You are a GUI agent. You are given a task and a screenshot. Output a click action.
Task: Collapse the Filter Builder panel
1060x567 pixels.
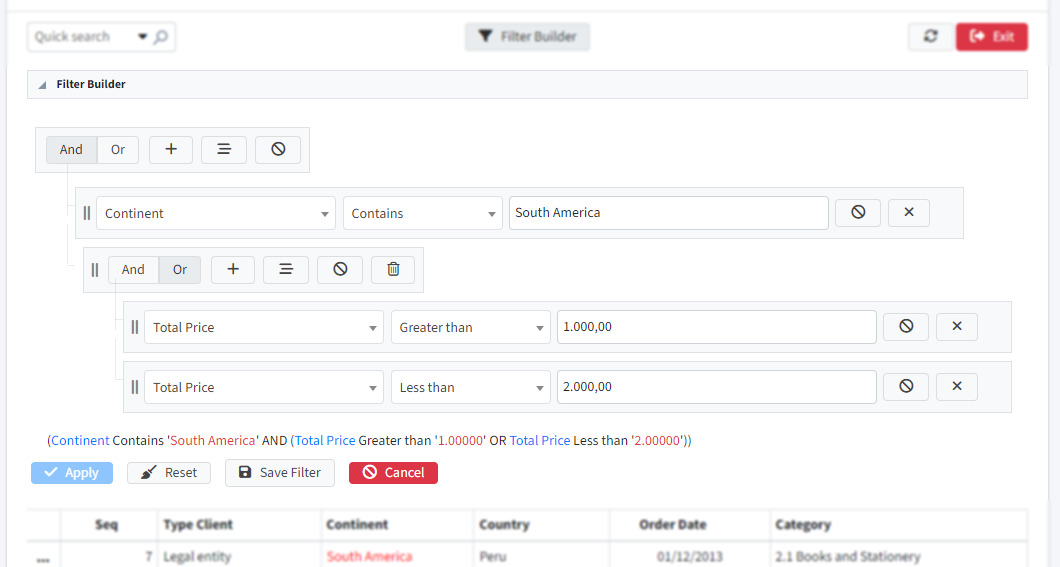(42, 85)
